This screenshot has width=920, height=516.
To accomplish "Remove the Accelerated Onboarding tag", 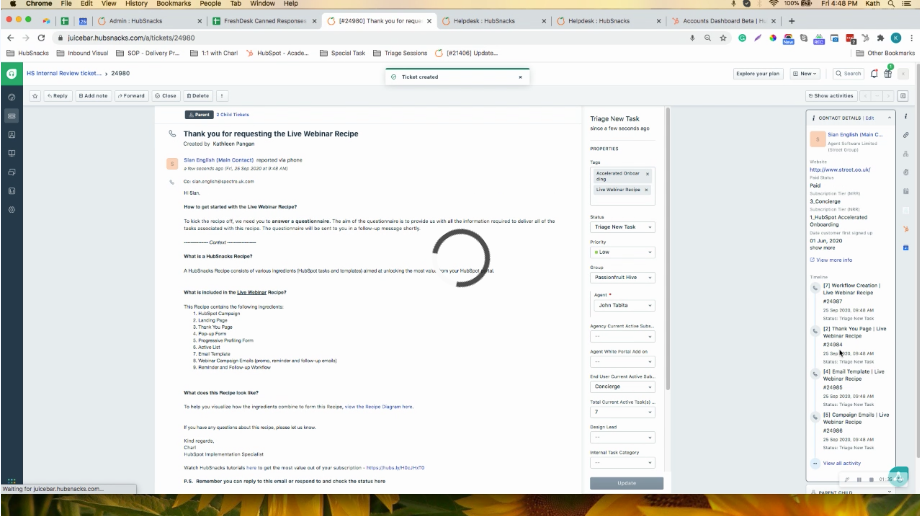I will tap(647, 174).
